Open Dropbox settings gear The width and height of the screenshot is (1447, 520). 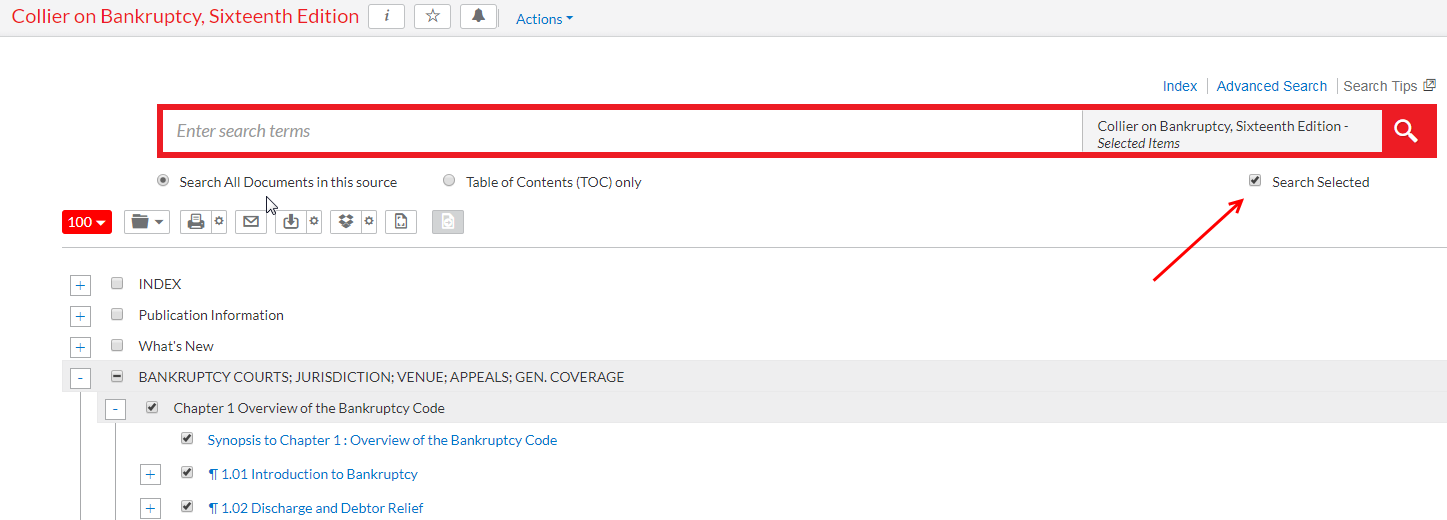(369, 222)
